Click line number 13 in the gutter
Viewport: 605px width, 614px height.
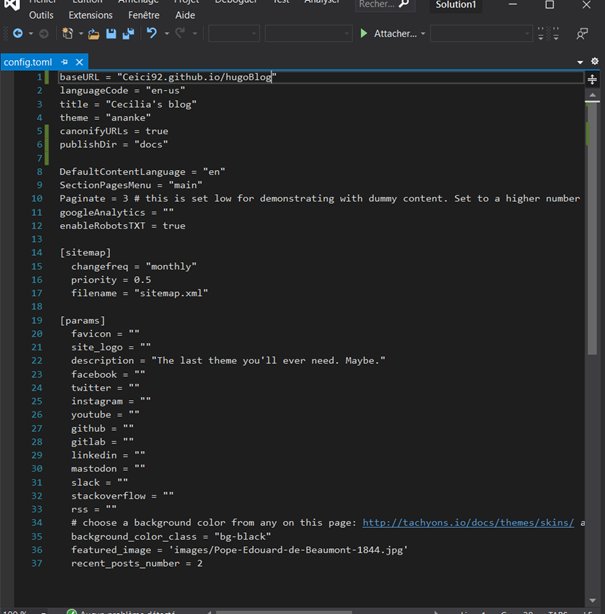(37, 239)
